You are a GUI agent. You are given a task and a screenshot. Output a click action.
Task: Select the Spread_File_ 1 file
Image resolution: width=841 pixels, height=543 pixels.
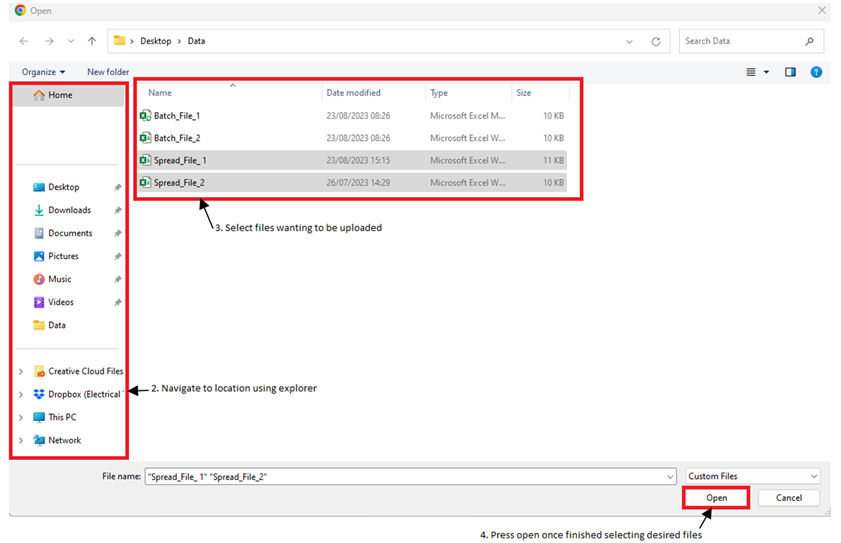point(352,160)
